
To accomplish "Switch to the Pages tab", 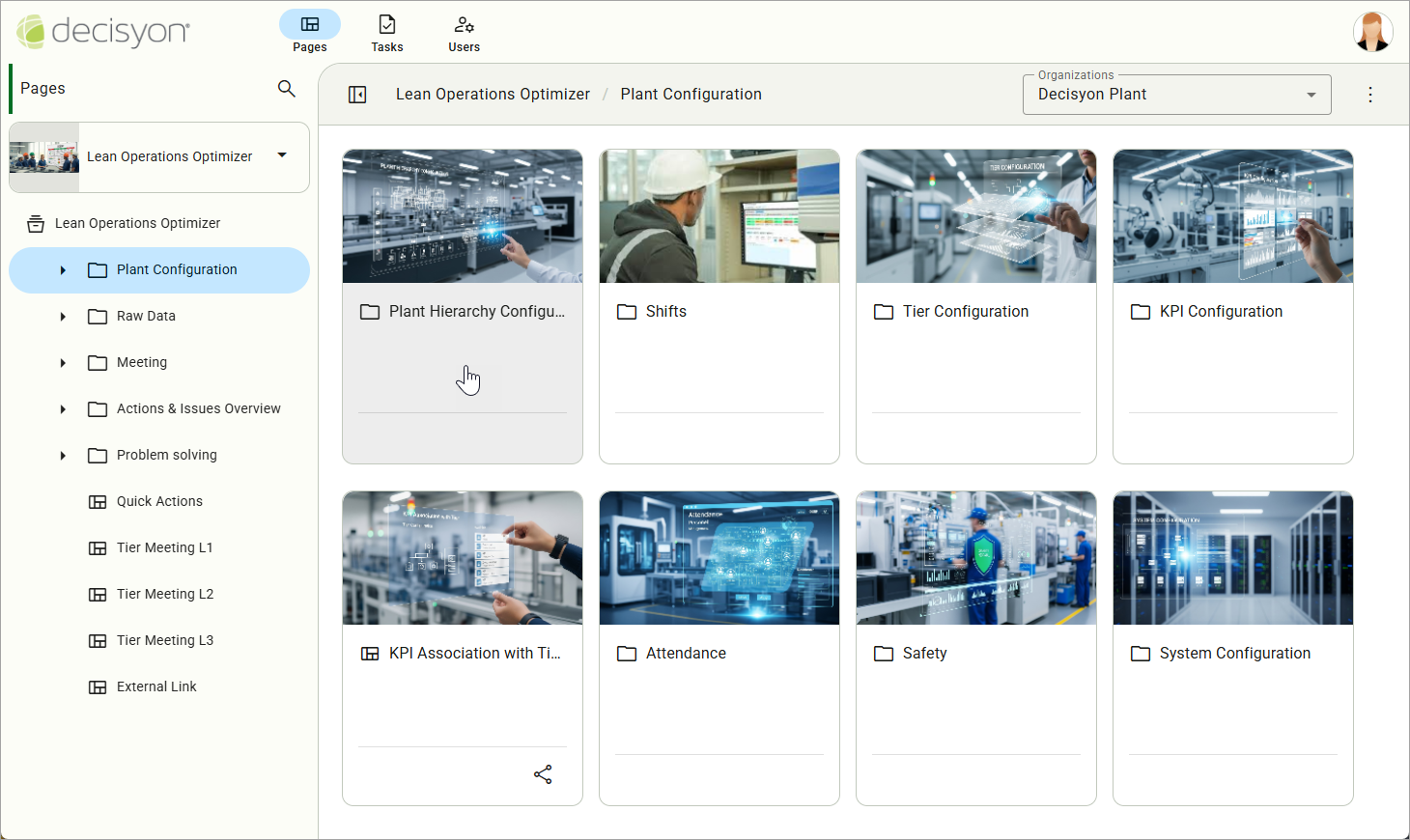I will pos(310,33).
